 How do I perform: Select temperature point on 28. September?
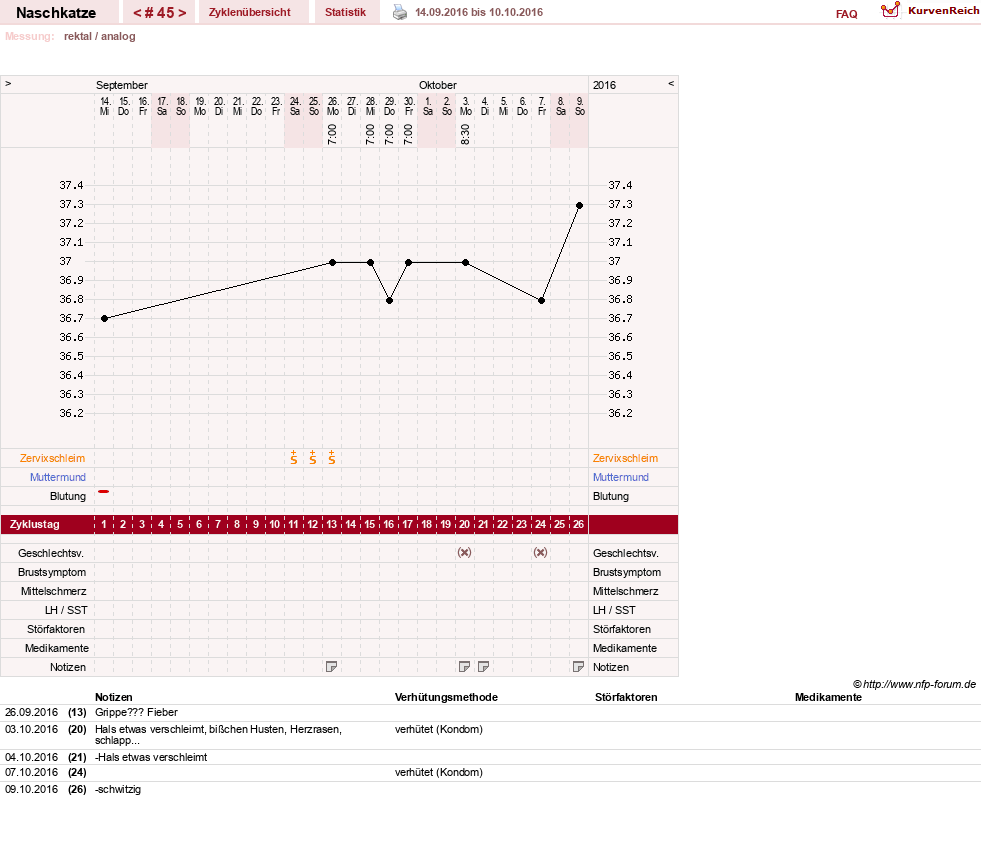click(370, 263)
